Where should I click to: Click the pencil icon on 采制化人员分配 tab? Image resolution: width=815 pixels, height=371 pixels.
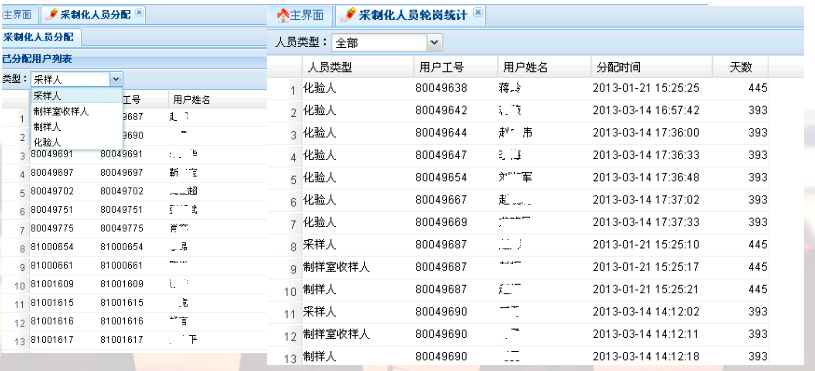[51, 15]
